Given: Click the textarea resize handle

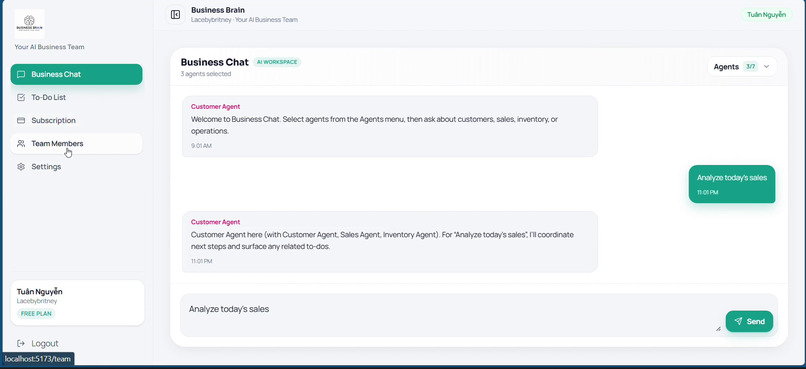Looking at the screenshot, I should point(718,328).
